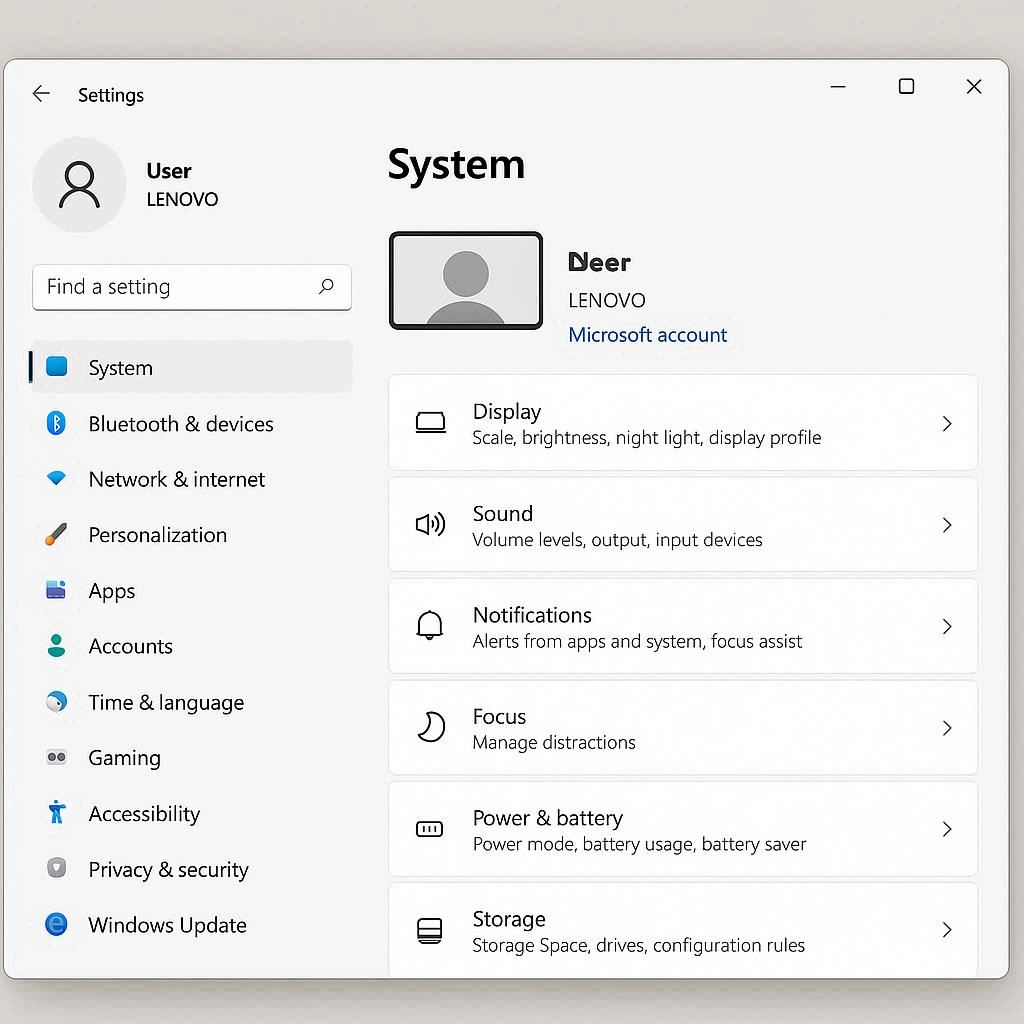The height and width of the screenshot is (1024, 1024).
Task: Click the Find a setting search box
Action: click(175, 287)
